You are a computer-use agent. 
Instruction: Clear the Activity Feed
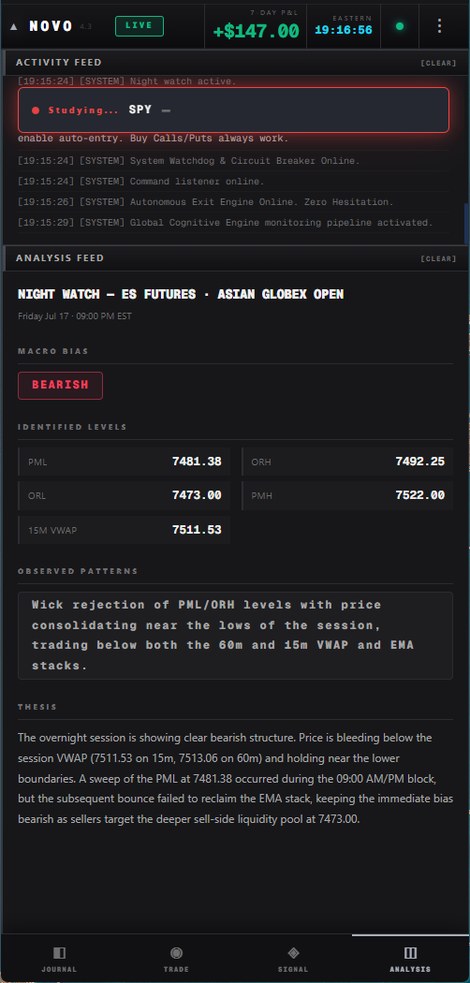(438, 63)
